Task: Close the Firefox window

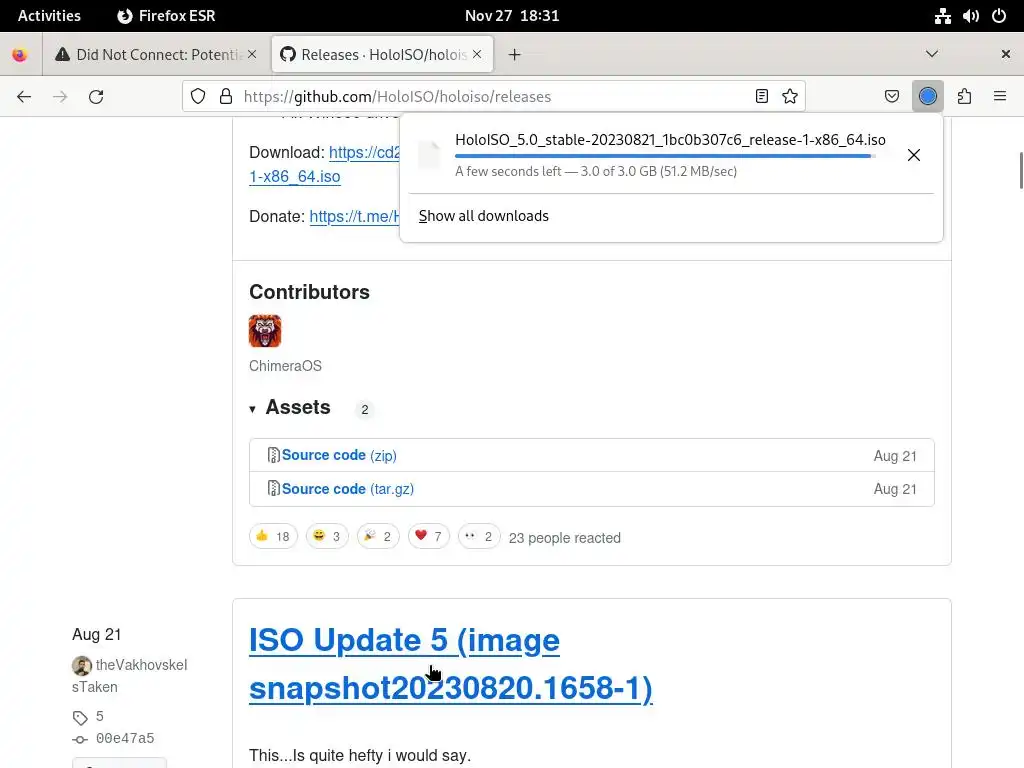Action: pyautogui.click(x=1006, y=54)
